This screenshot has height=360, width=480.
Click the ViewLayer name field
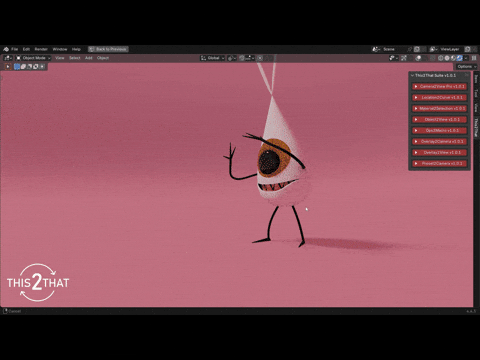[x=451, y=49]
